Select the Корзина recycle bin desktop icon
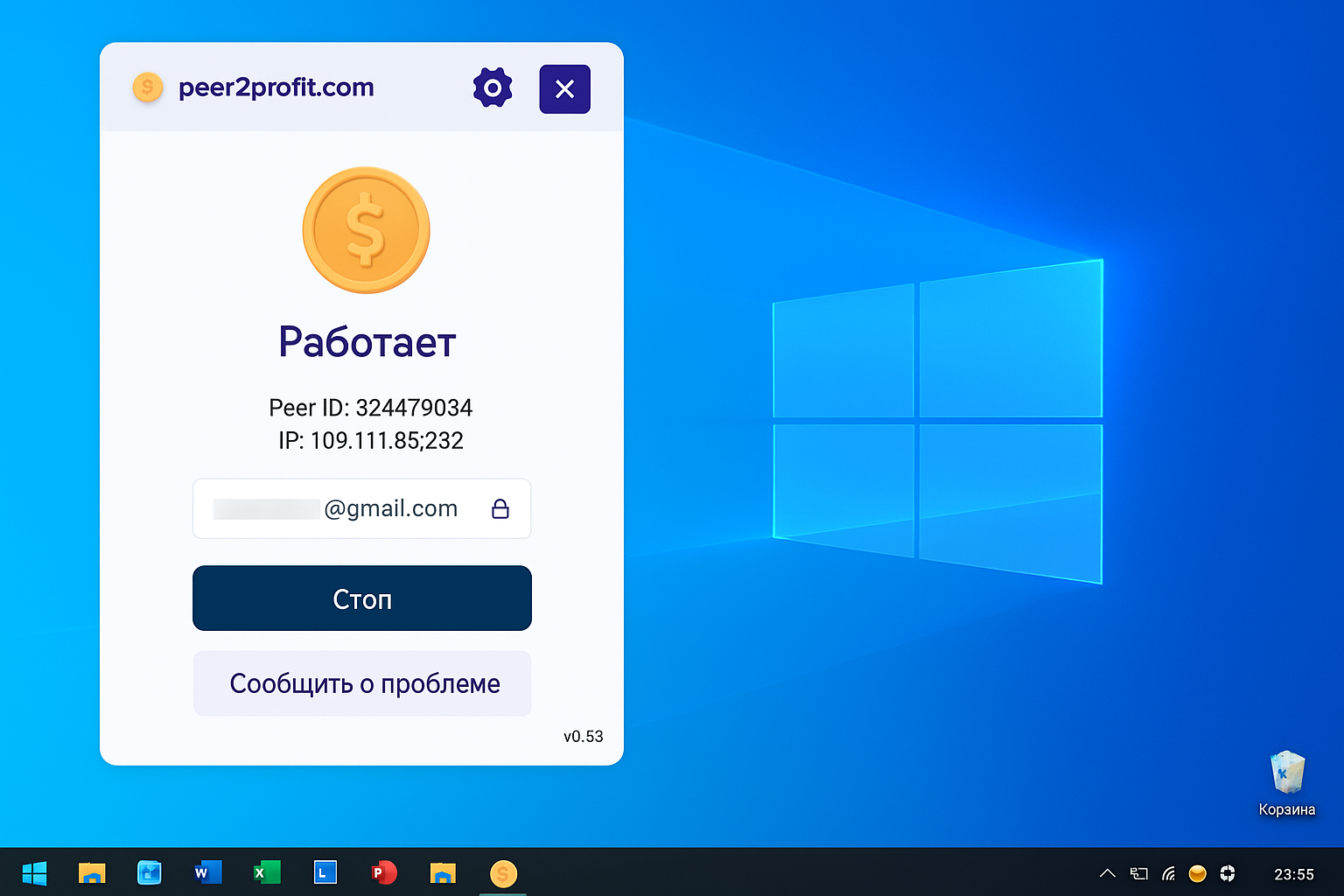The height and width of the screenshot is (896, 1344). pos(1287,784)
